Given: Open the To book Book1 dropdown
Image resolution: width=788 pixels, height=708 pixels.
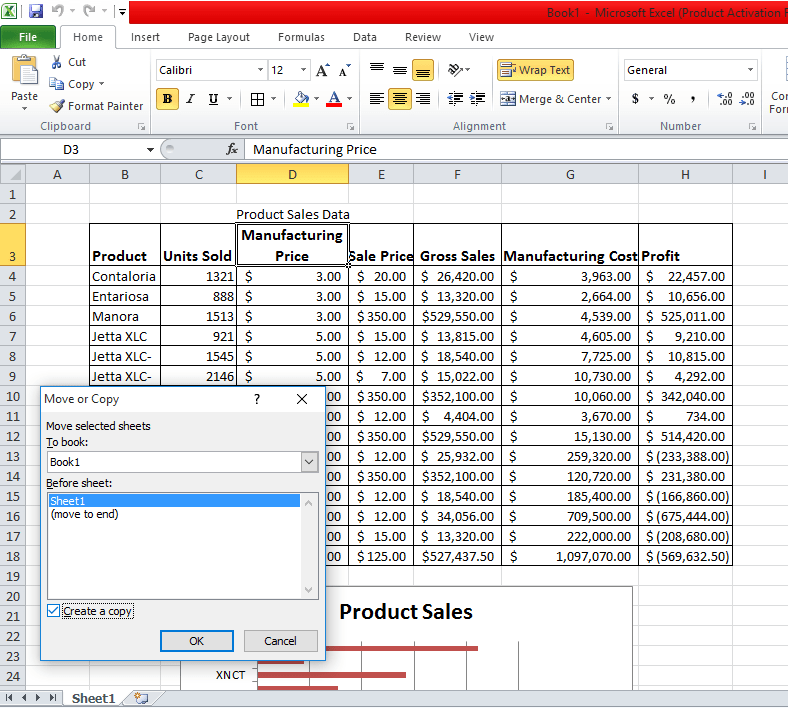Looking at the screenshot, I should [x=310, y=462].
